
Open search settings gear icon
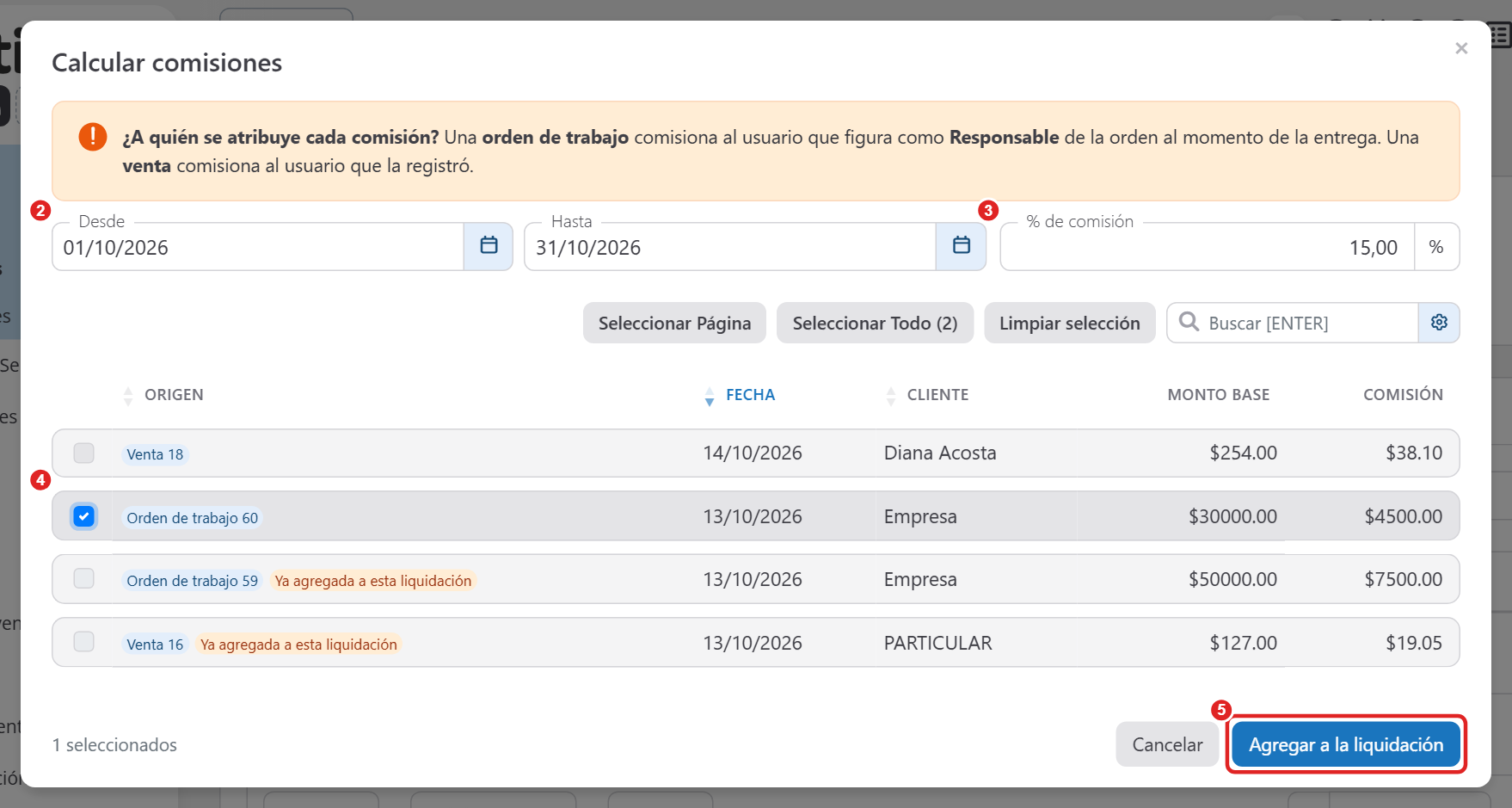coord(1439,323)
